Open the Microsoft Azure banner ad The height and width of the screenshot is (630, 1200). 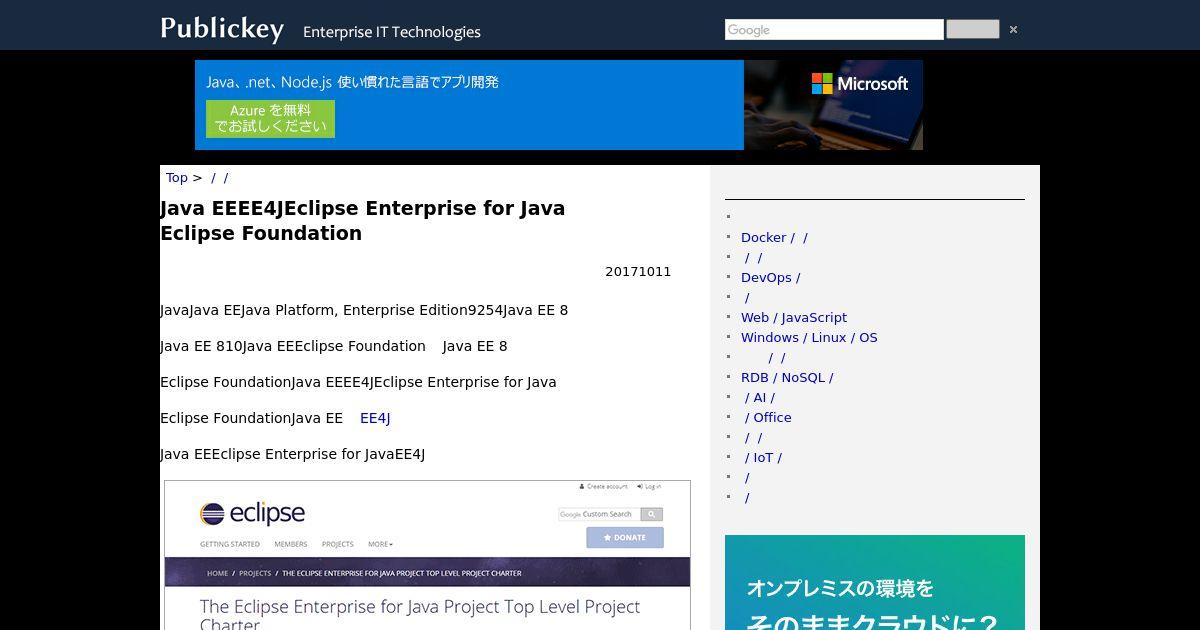point(559,105)
